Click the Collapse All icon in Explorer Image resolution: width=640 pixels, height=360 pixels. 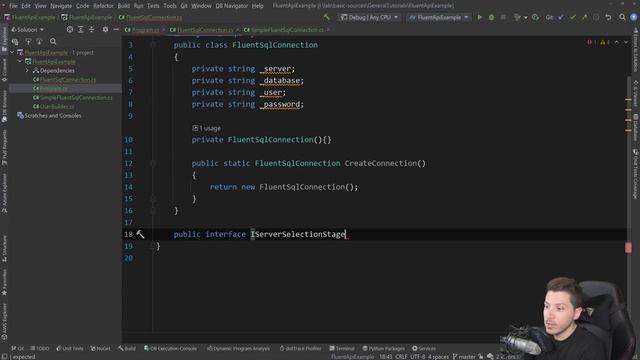click(x=91, y=29)
